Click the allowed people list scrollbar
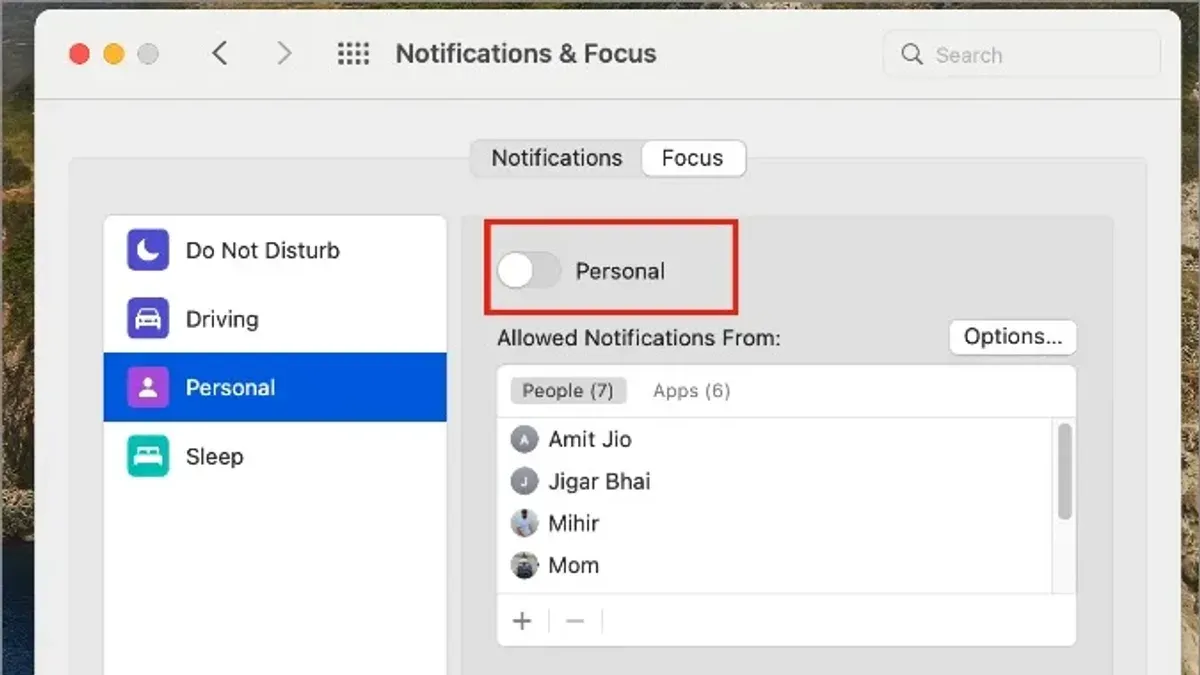1200x675 pixels. coord(1065,471)
